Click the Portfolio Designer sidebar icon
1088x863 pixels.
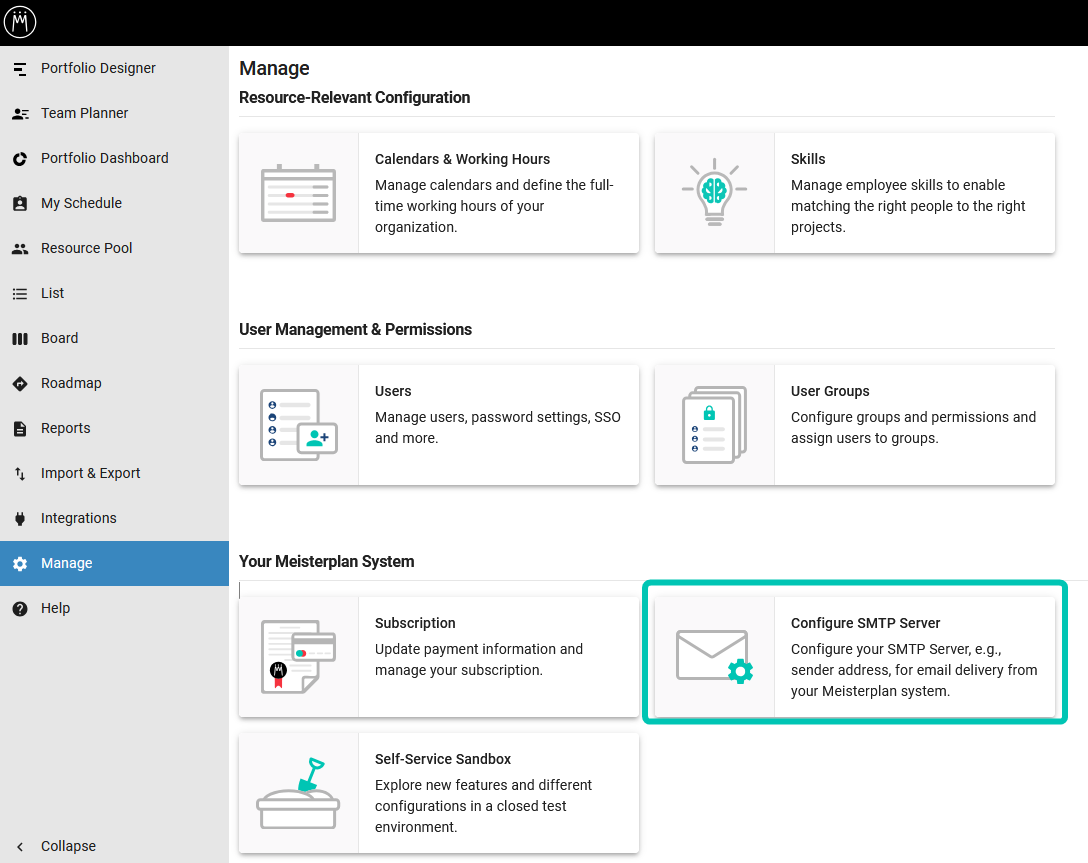click(x=20, y=69)
